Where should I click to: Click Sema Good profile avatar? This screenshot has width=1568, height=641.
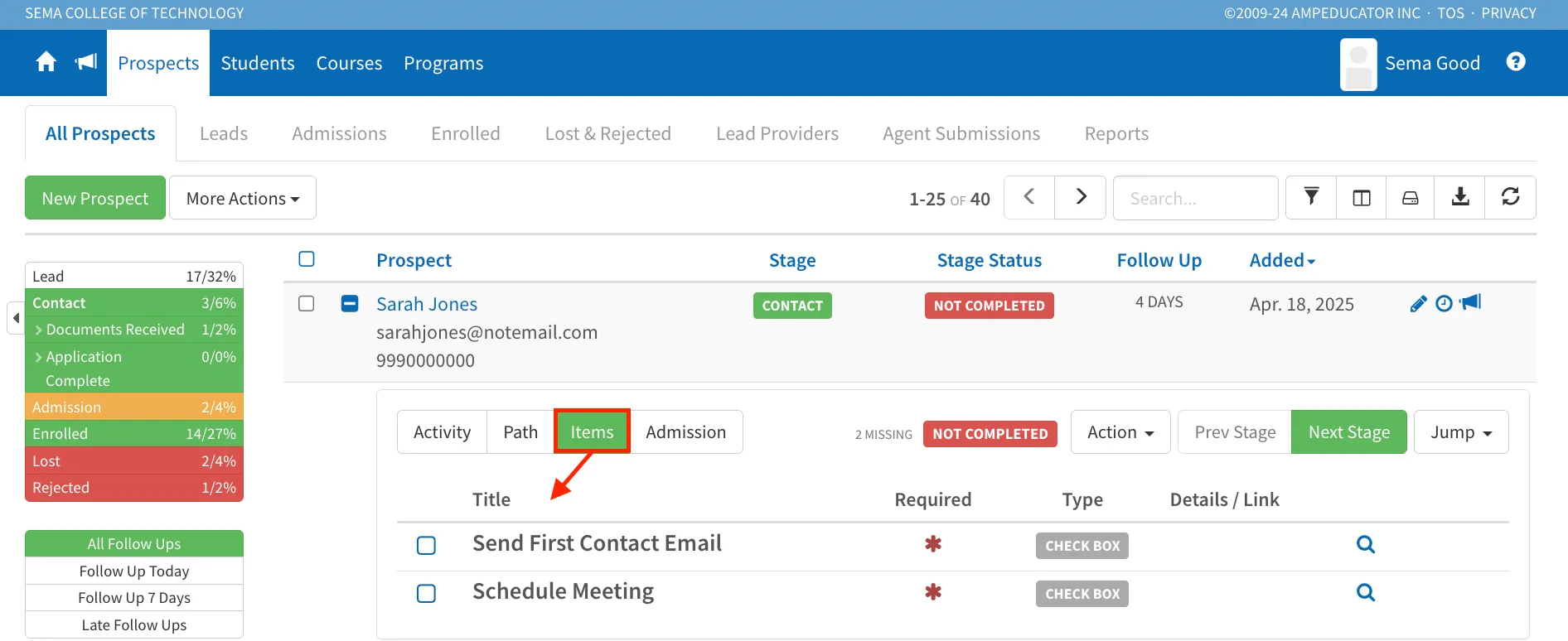pyautogui.click(x=1358, y=64)
